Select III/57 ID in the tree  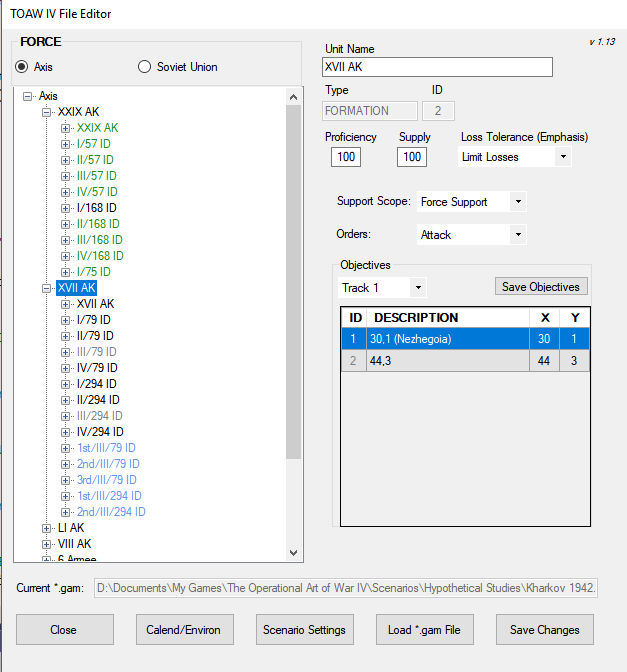(x=96, y=176)
